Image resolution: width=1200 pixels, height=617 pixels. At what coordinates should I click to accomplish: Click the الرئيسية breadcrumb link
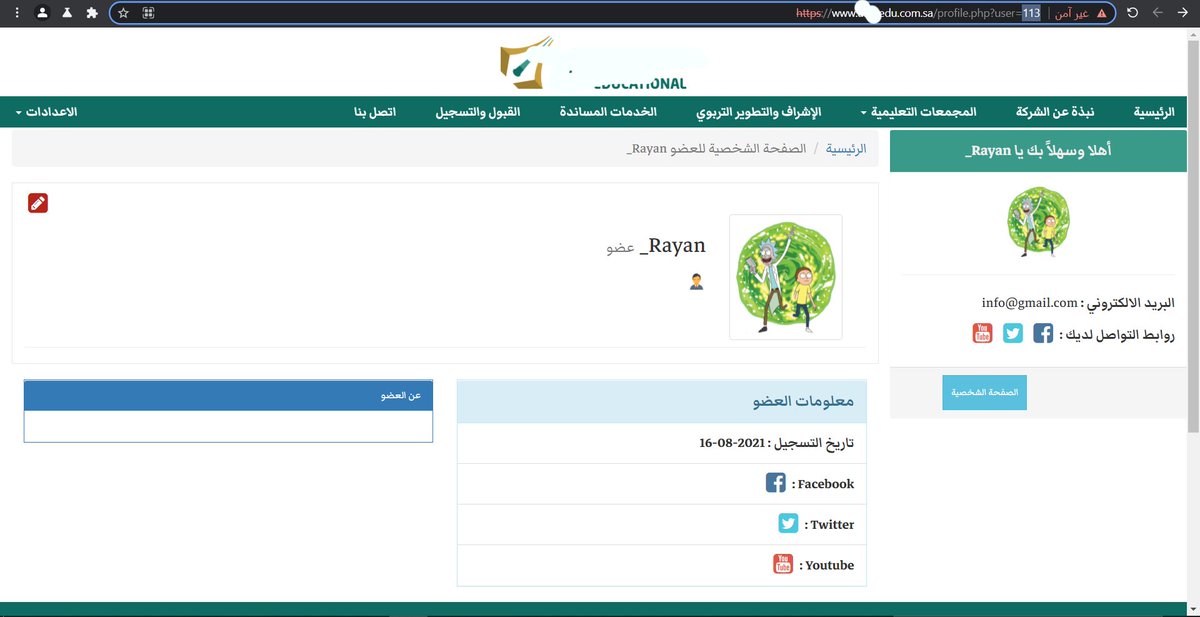pos(846,149)
